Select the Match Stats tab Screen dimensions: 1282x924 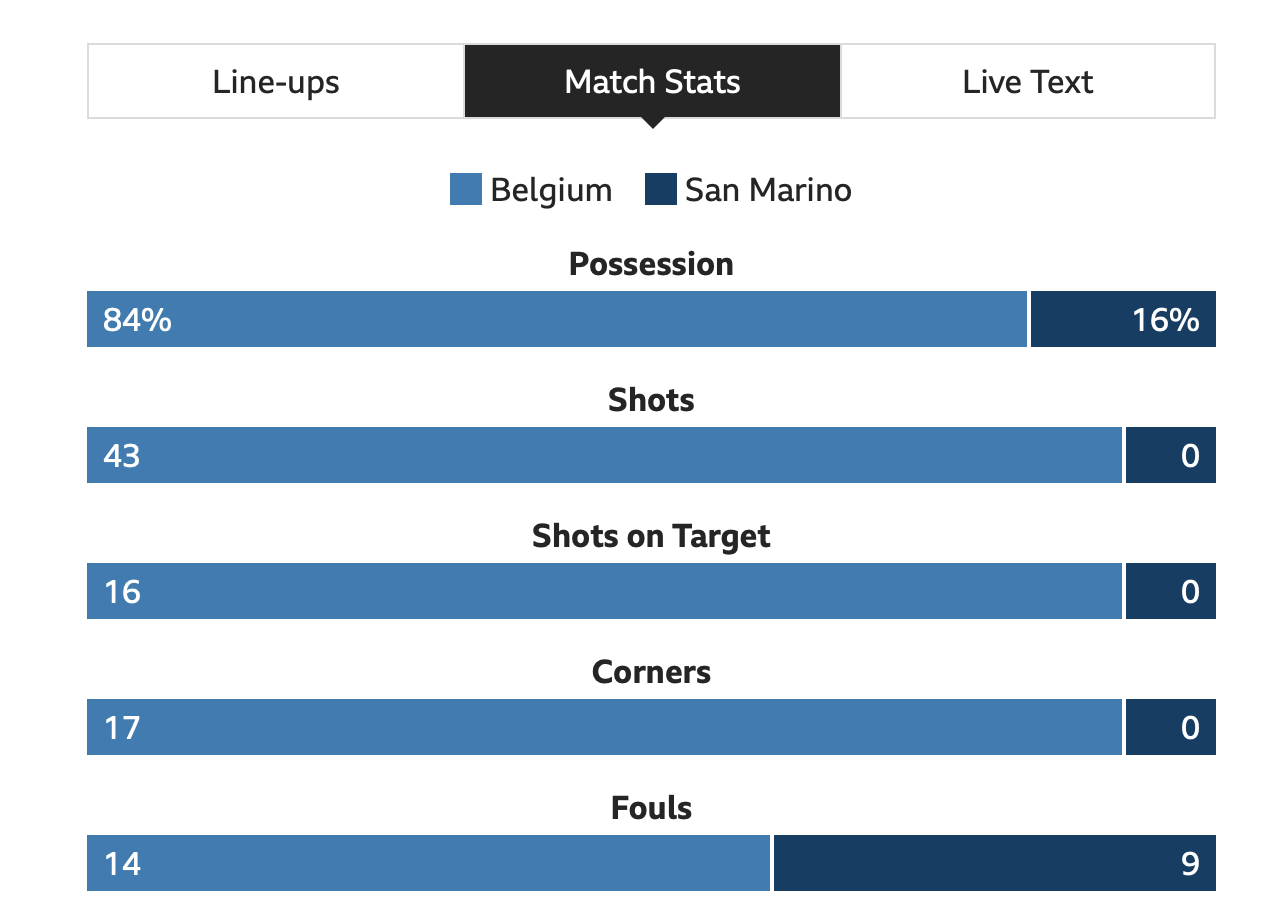pyautogui.click(x=652, y=81)
